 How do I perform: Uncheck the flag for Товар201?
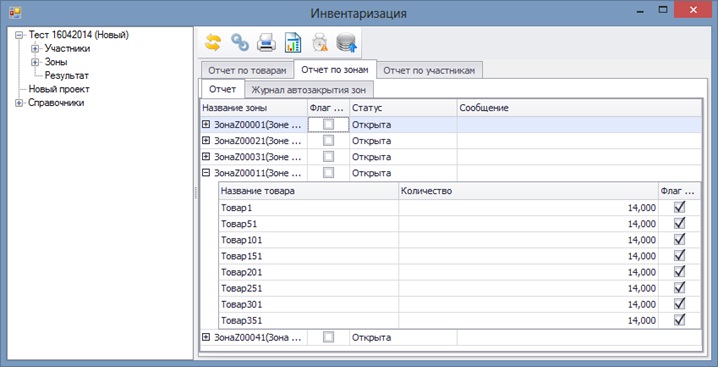click(x=680, y=272)
